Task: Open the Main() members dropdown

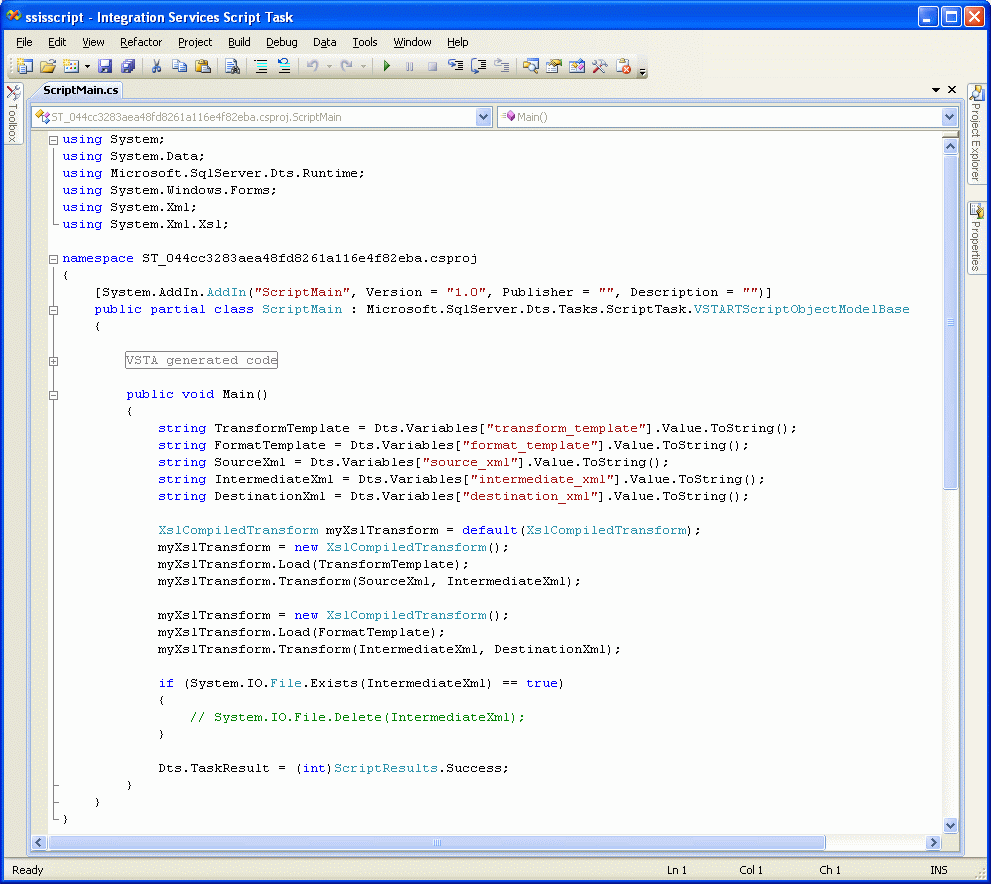Action: (949, 117)
